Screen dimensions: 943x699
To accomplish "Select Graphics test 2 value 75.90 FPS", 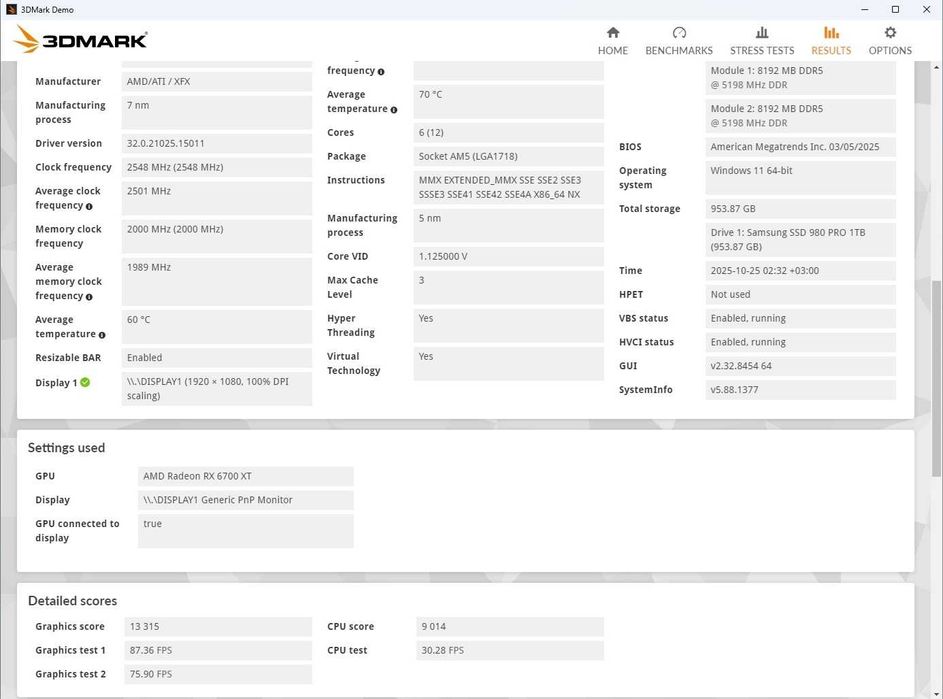I will click(x=218, y=674).
